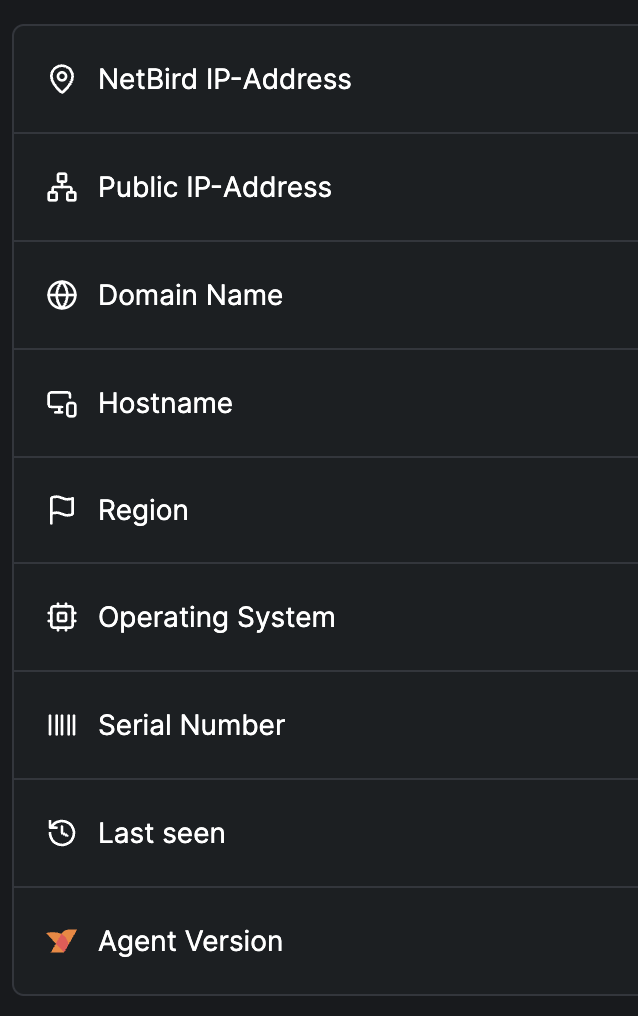Select the NetBird IP-Address label

(225, 79)
